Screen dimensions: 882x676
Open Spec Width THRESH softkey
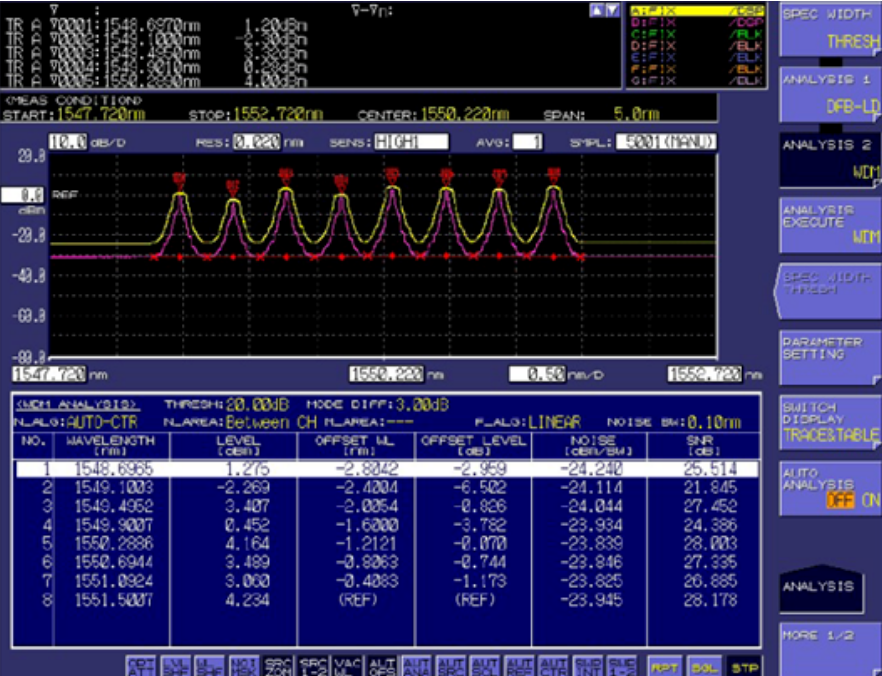coord(829,29)
